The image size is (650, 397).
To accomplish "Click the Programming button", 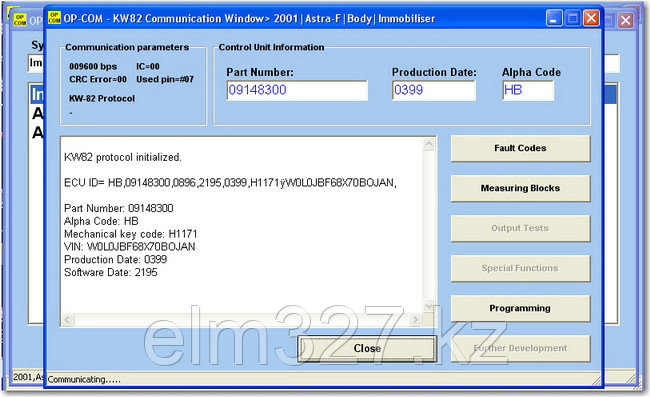I will click(520, 308).
